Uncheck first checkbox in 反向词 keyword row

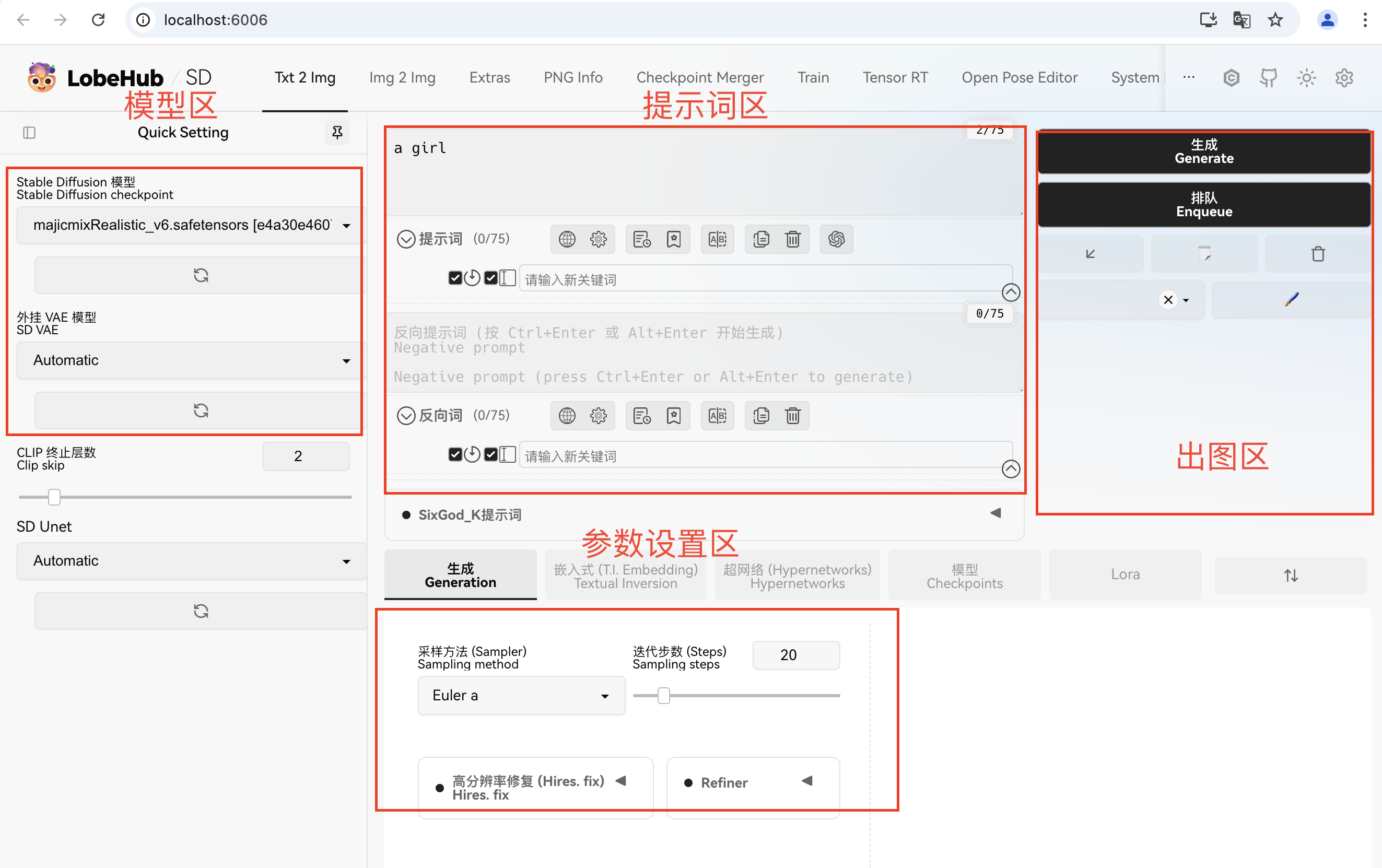(455, 454)
